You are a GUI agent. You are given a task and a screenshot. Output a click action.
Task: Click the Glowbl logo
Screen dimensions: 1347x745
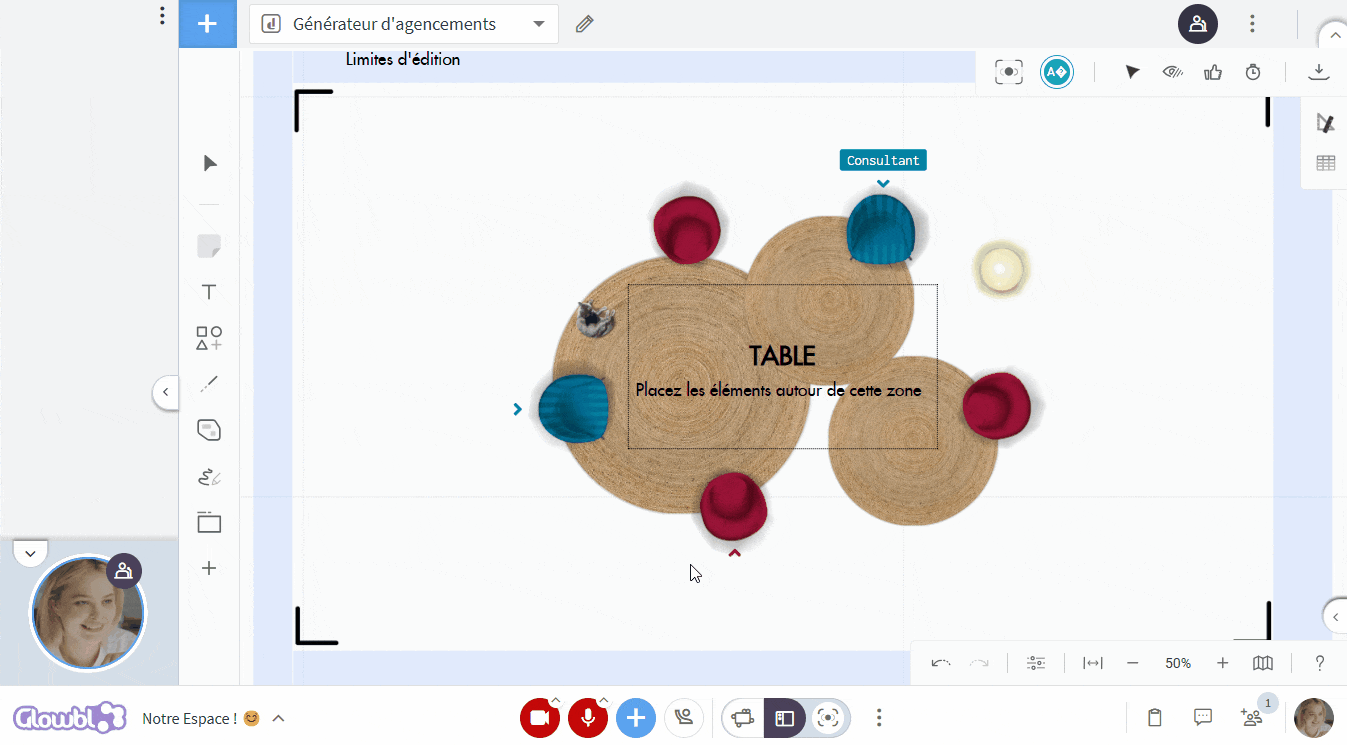point(69,718)
